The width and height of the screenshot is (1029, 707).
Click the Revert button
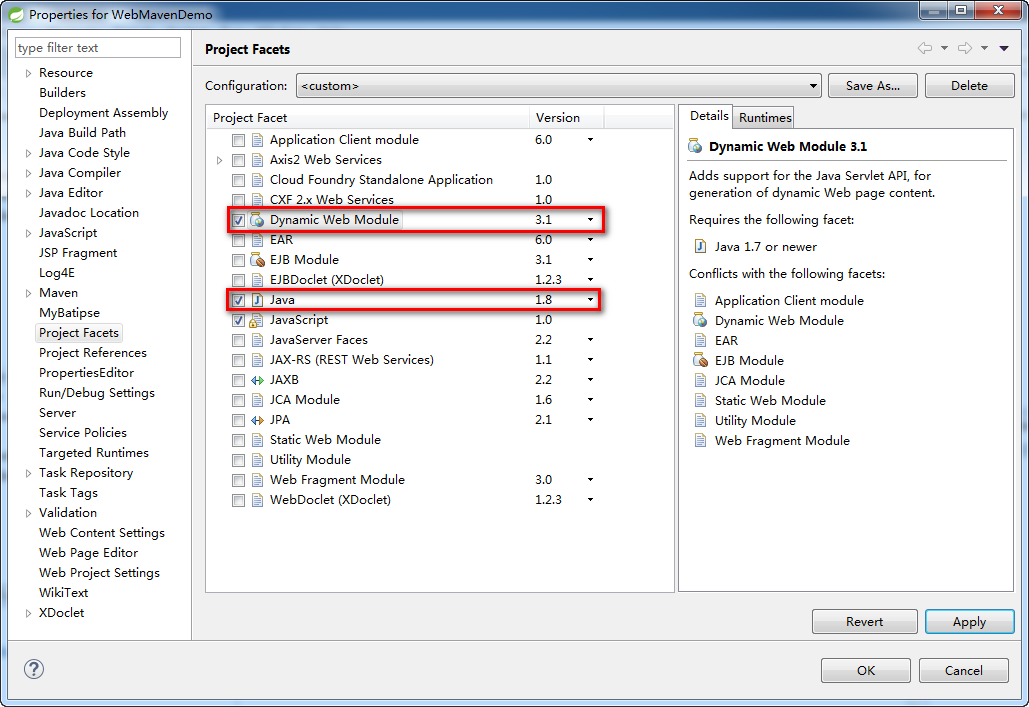864,622
